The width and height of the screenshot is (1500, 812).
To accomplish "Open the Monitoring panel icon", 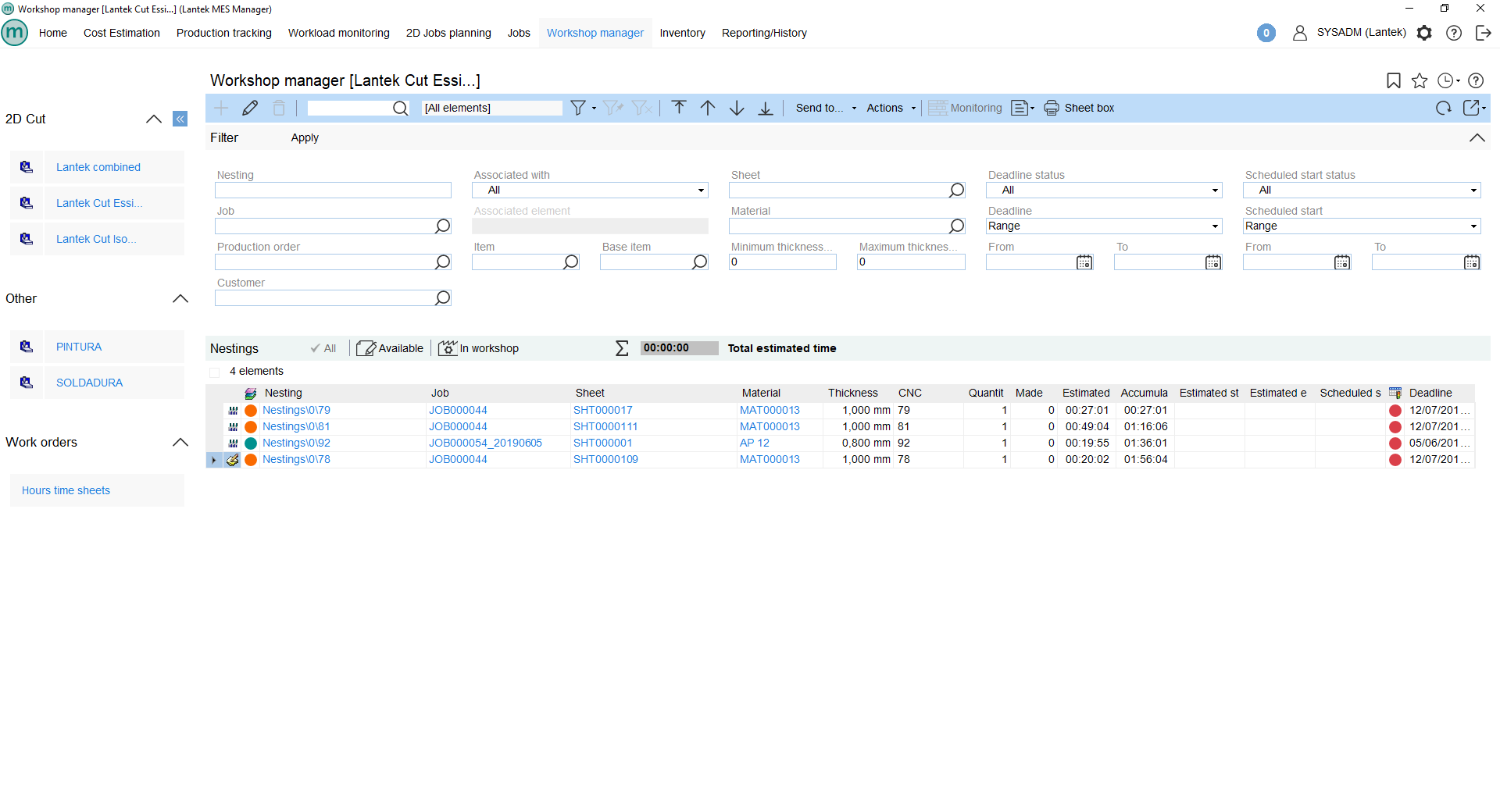I will (937, 108).
